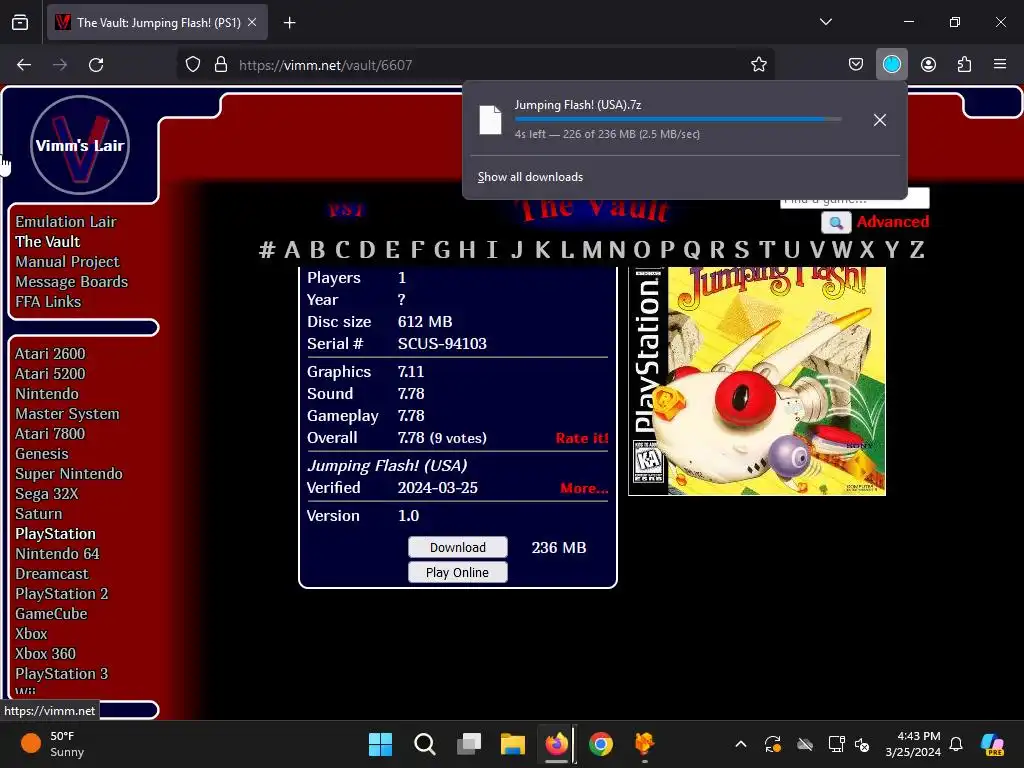Viewport: 1024px width, 768px height.
Task: Click the muted volume tray icon
Action: [x=862, y=744]
